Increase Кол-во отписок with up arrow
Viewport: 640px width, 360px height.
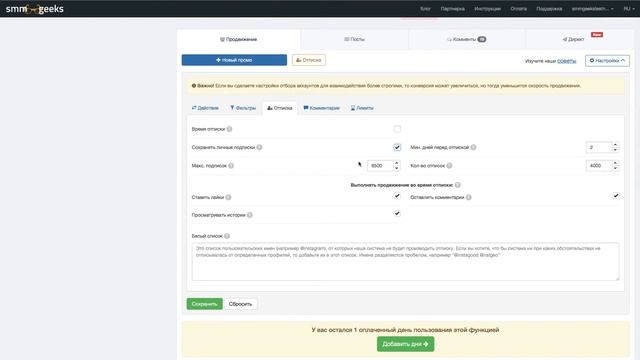coord(615,163)
